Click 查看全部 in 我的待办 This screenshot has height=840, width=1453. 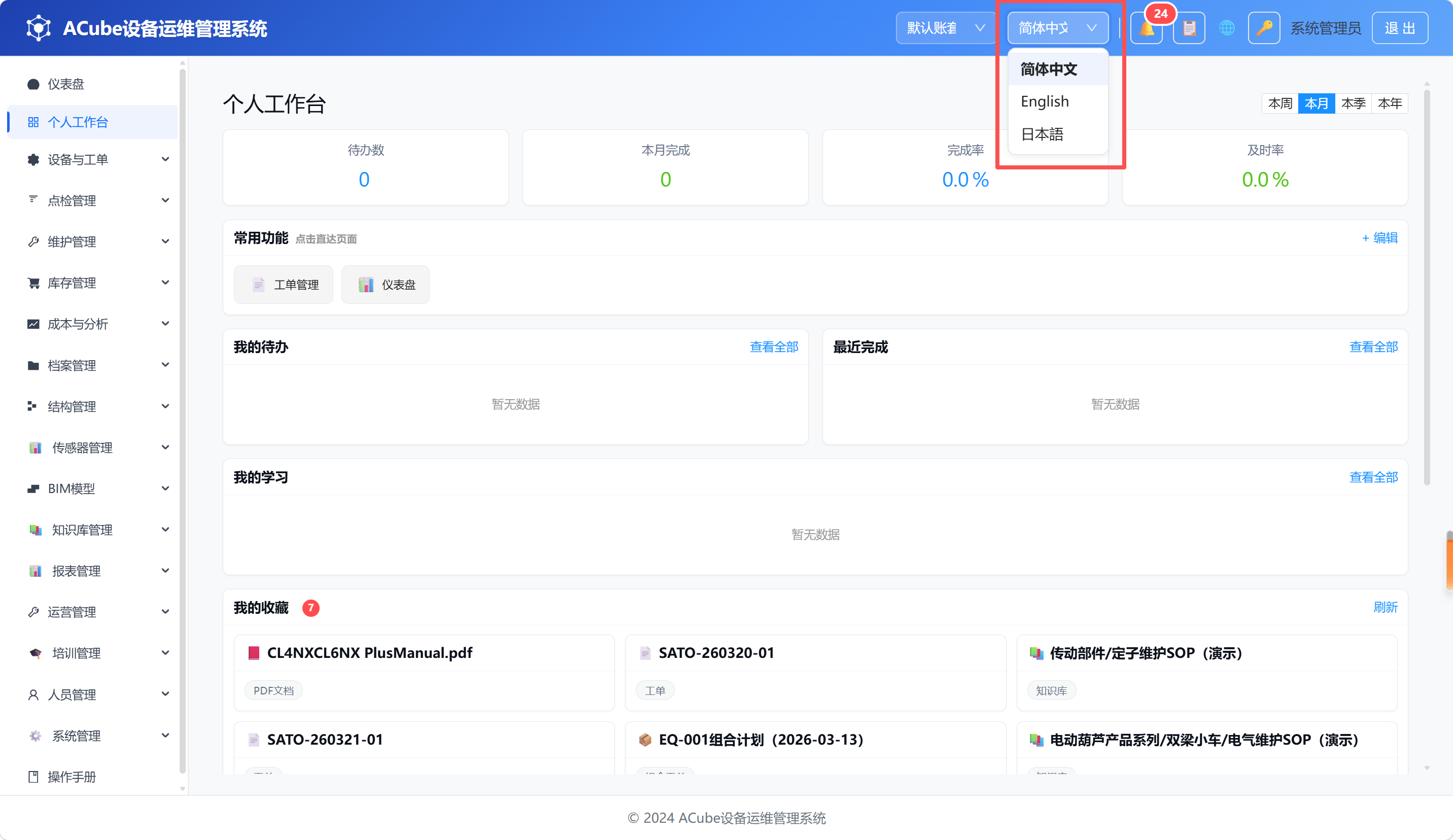tap(774, 346)
